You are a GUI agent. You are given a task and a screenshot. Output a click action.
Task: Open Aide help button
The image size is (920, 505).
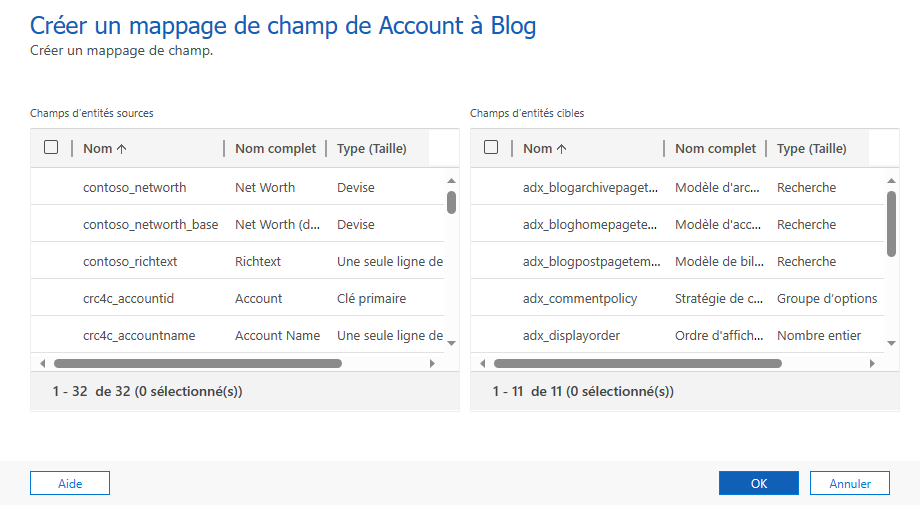(x=70, y=483)
